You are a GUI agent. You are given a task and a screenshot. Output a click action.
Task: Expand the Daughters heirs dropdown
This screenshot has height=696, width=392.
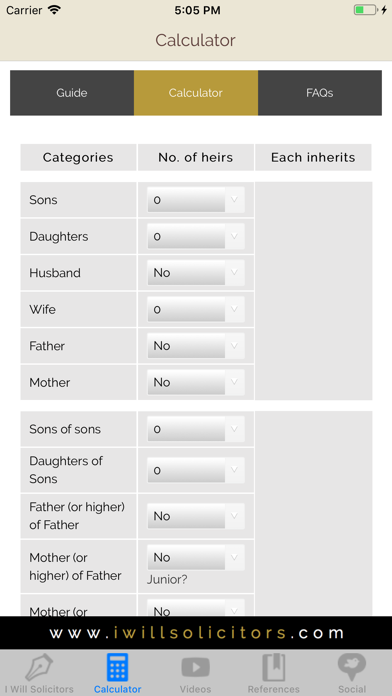point(196,237)
